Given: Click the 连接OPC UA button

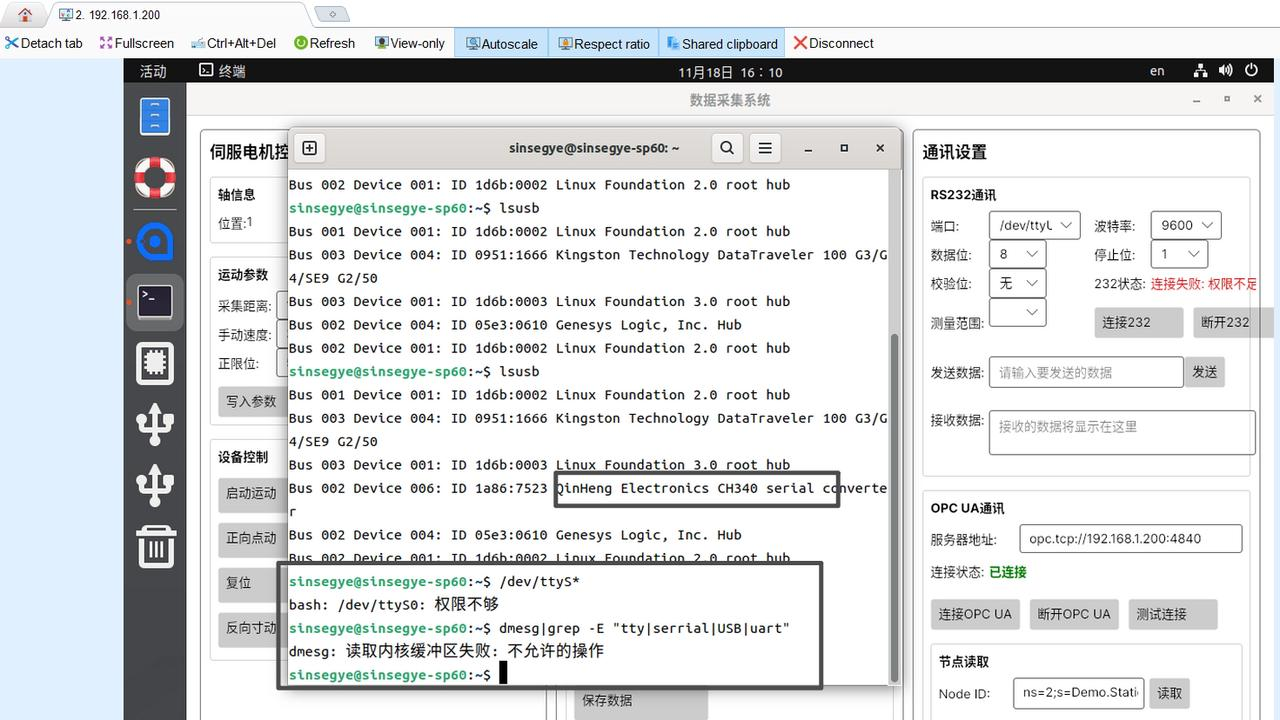Looking at the screenshot, I should tap(975, 614).
